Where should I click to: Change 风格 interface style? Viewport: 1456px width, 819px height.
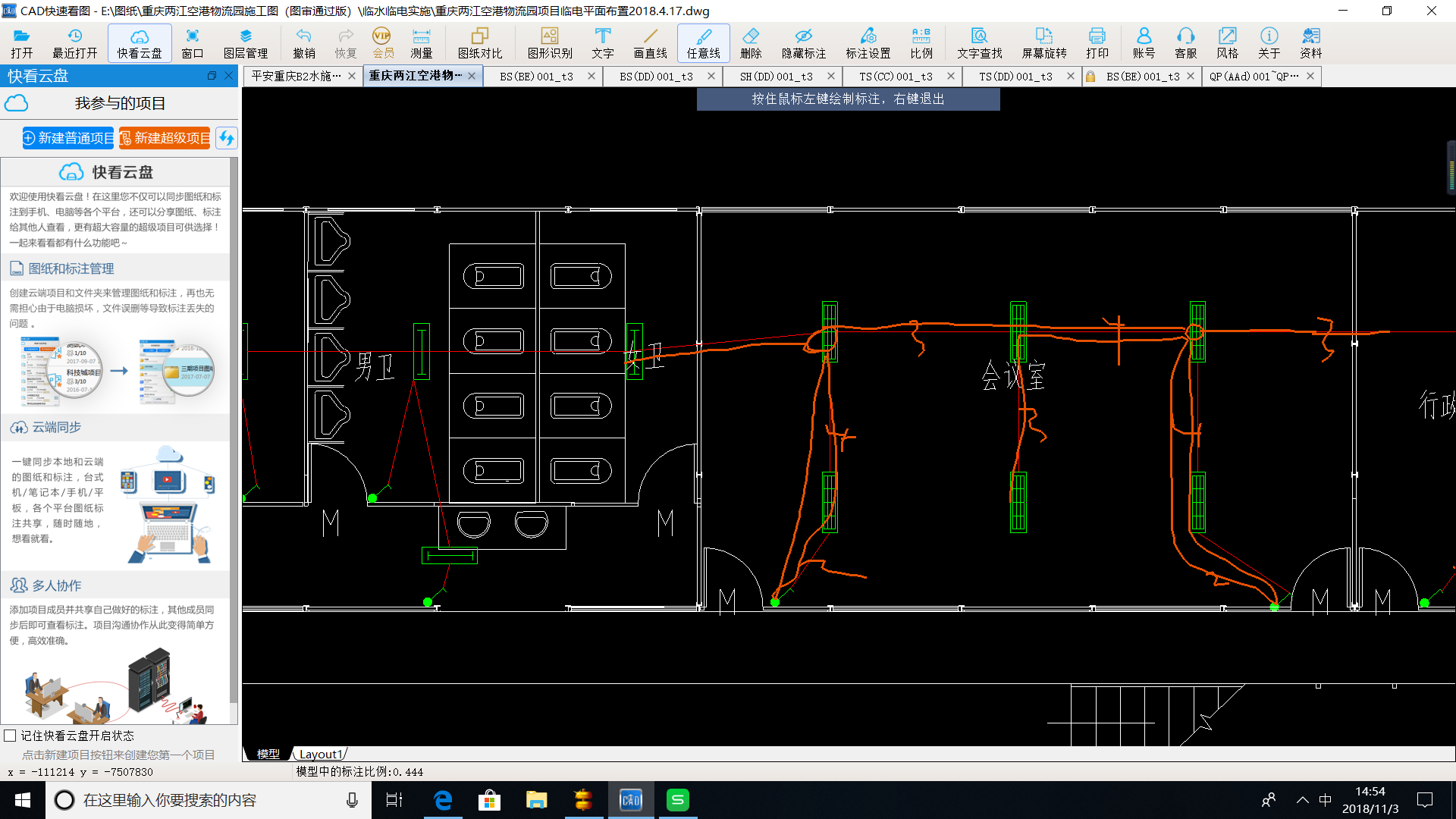click(x=1228, y=43)
